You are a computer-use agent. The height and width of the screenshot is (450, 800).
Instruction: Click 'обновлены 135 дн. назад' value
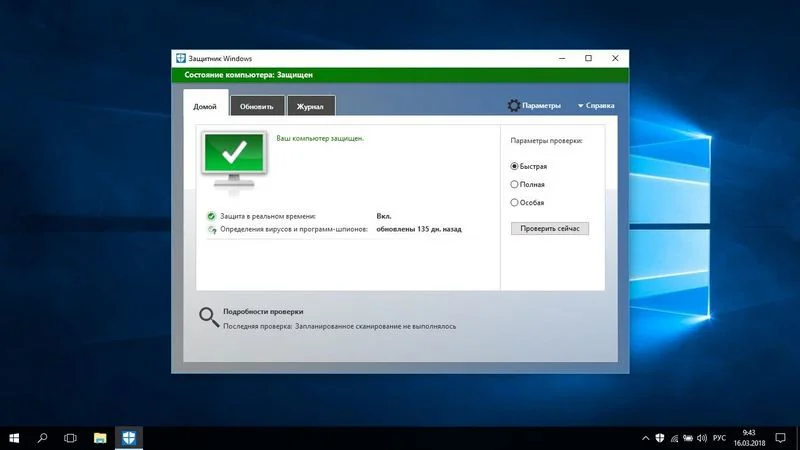[419, 229]
